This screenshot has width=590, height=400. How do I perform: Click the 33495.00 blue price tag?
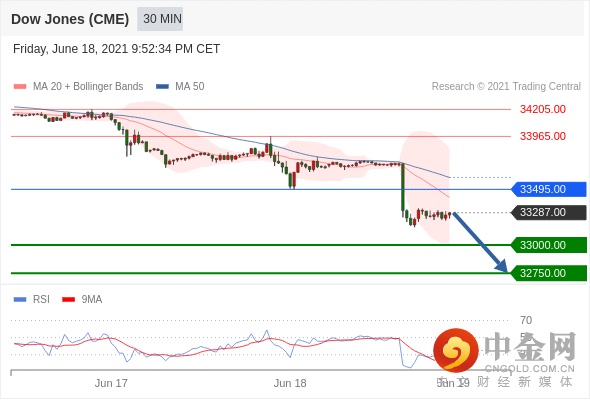[x=549, y=189]
